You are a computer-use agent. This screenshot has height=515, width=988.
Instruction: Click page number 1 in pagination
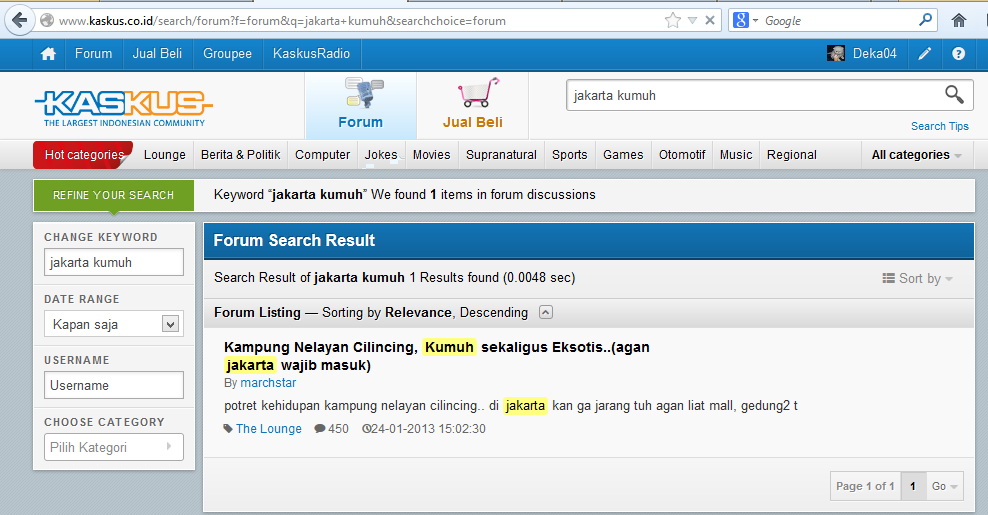(x=912, y=486)
